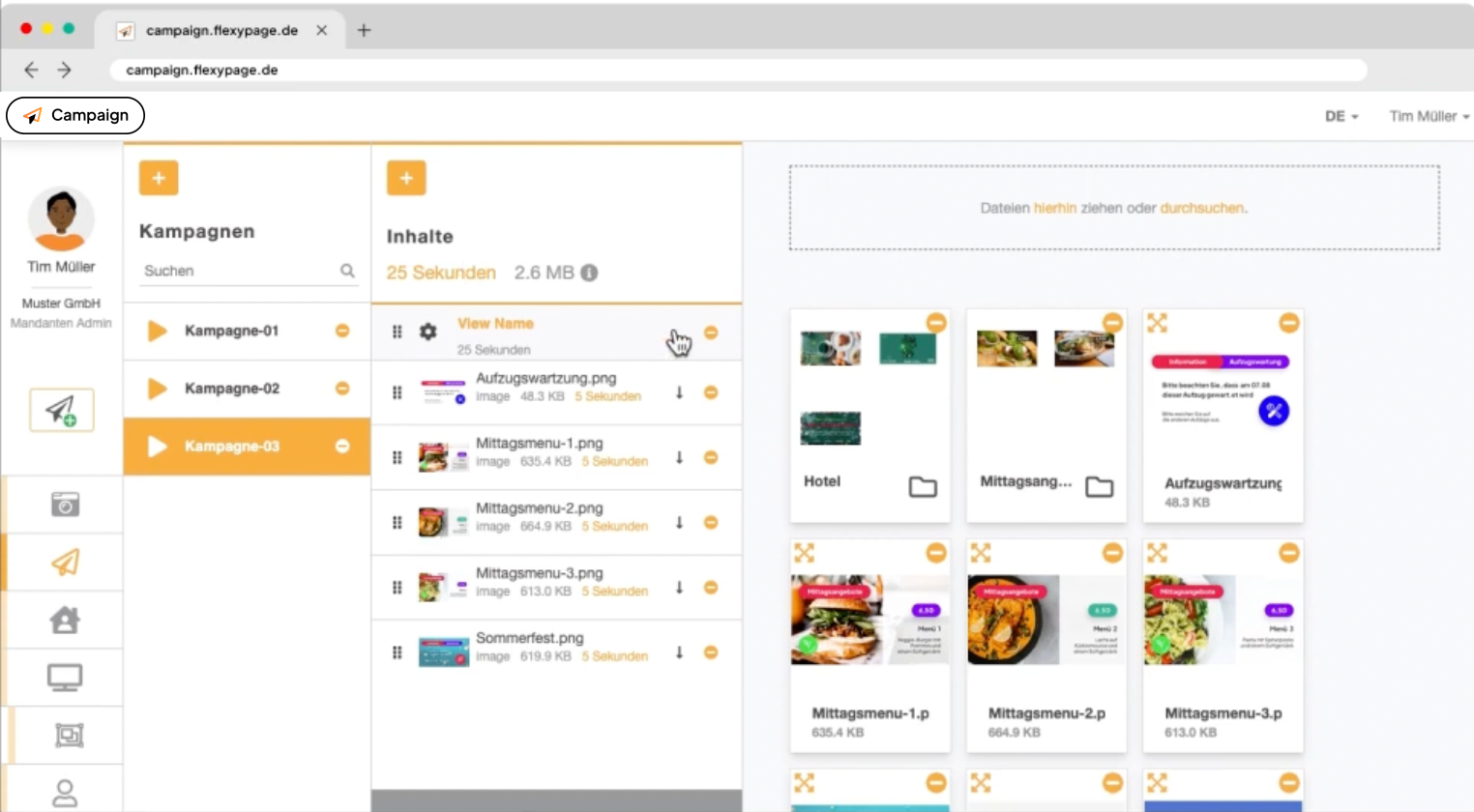This screenshot has width=1474, height=812.
Task: Remove Mittagsmenu-2.png from the content list
Action: click(x=711, y=522)
